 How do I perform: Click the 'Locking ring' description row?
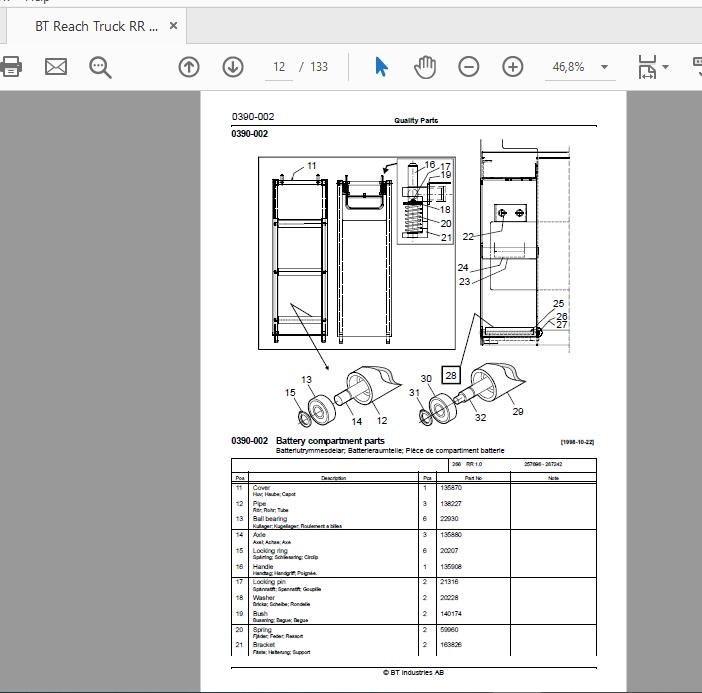[270, 551]
